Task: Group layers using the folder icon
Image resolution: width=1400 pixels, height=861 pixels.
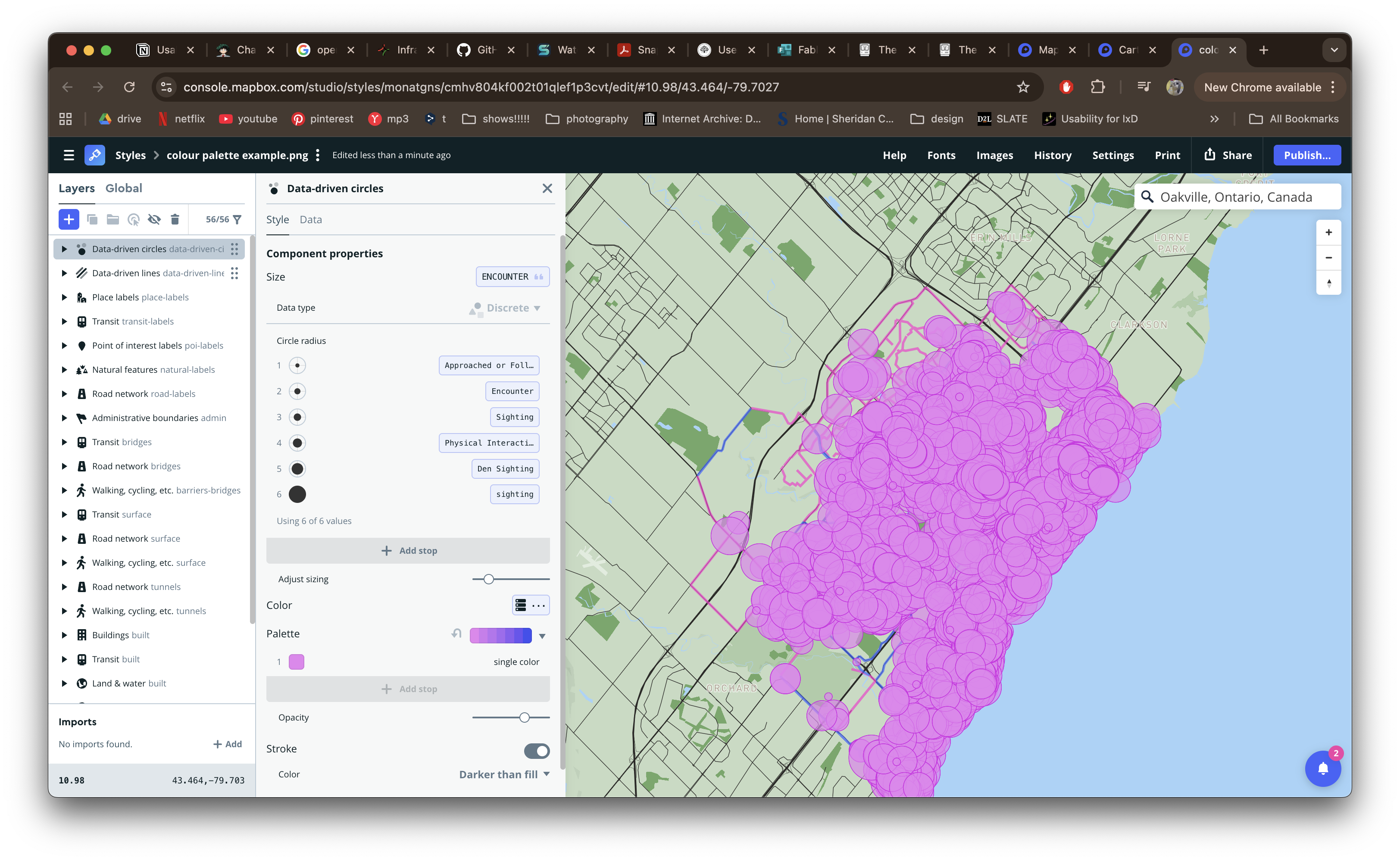Action: pyautogui.click(x=113, y=219)
